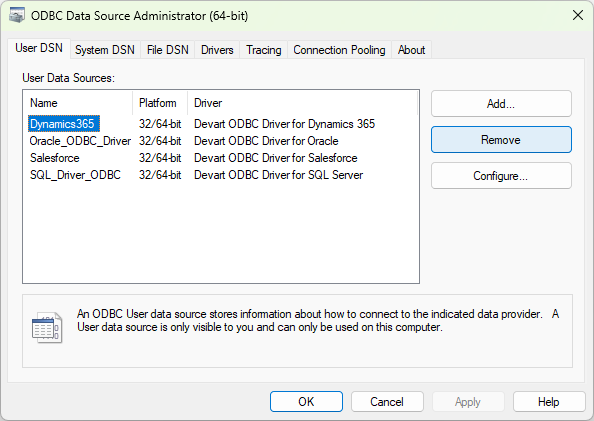Click the Cancel button
Viewport: 594px width, 421px height.
click(387, 402)
